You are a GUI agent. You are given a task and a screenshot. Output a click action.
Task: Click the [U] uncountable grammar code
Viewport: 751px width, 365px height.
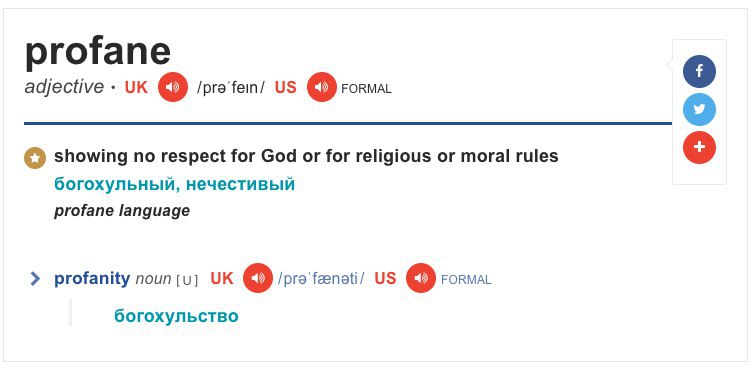(x=187, y=280)
